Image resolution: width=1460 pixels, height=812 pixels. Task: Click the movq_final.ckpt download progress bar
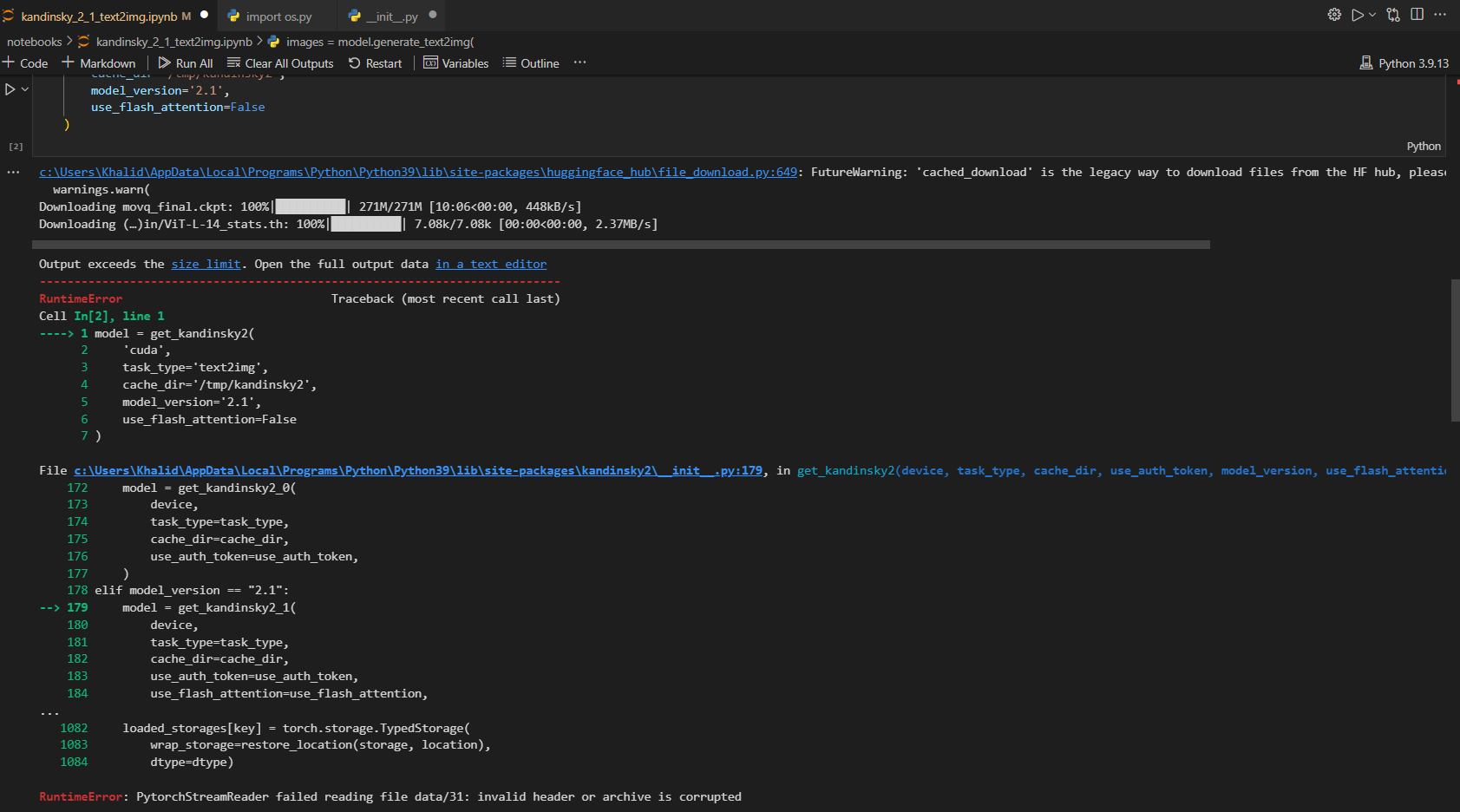coord(310,206)
